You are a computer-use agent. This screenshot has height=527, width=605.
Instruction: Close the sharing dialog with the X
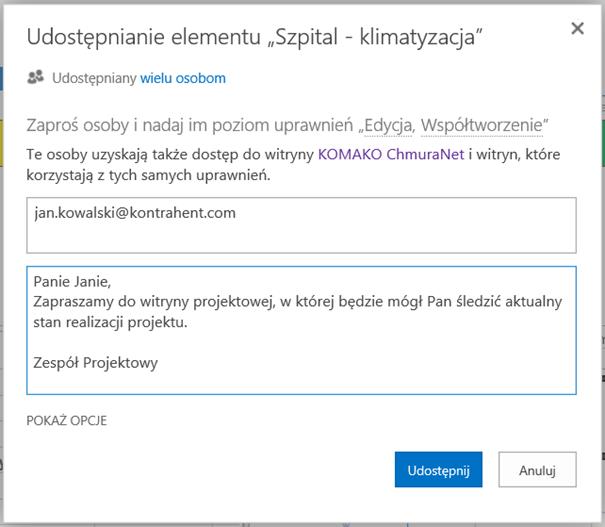[577, 28]
